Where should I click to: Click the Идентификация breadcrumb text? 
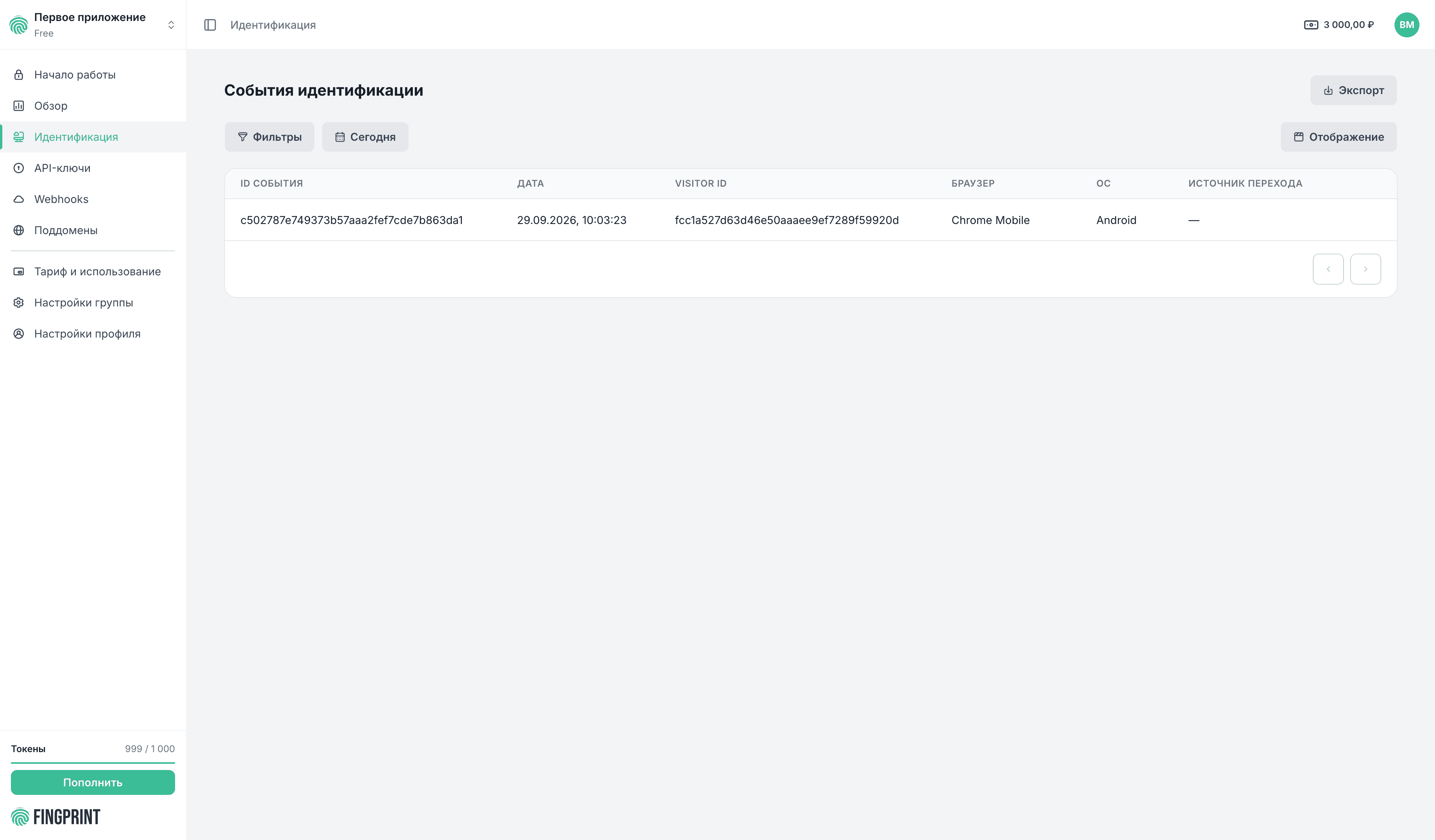273,25
